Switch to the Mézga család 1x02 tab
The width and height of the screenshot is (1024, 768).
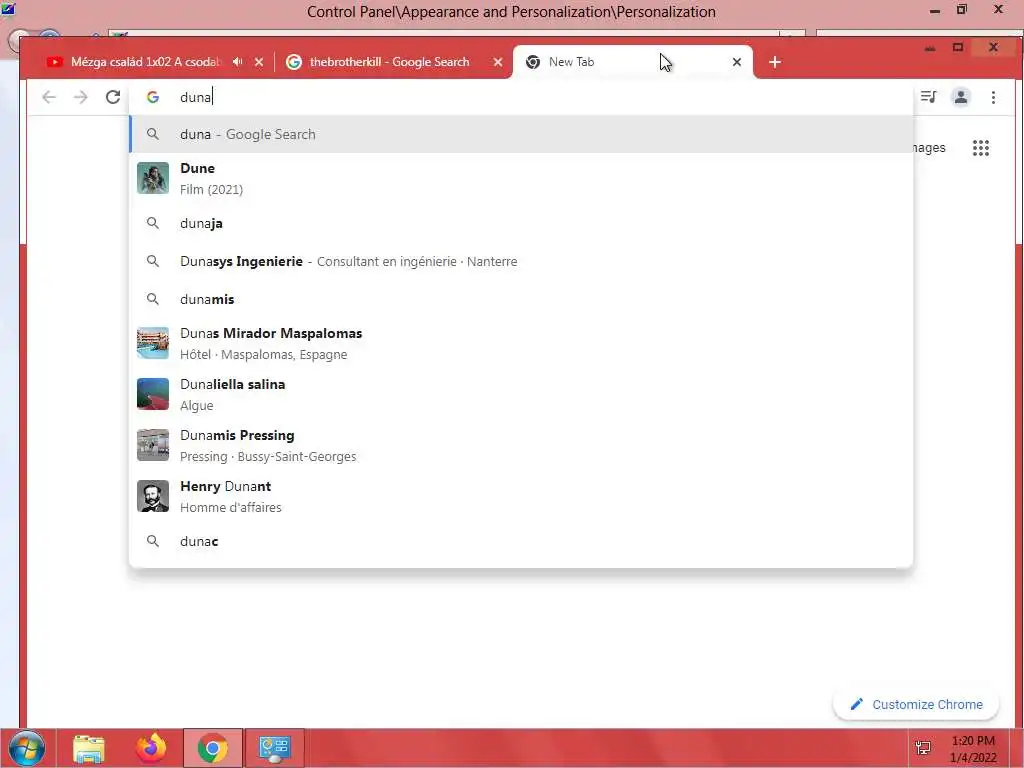coord(146,62)
